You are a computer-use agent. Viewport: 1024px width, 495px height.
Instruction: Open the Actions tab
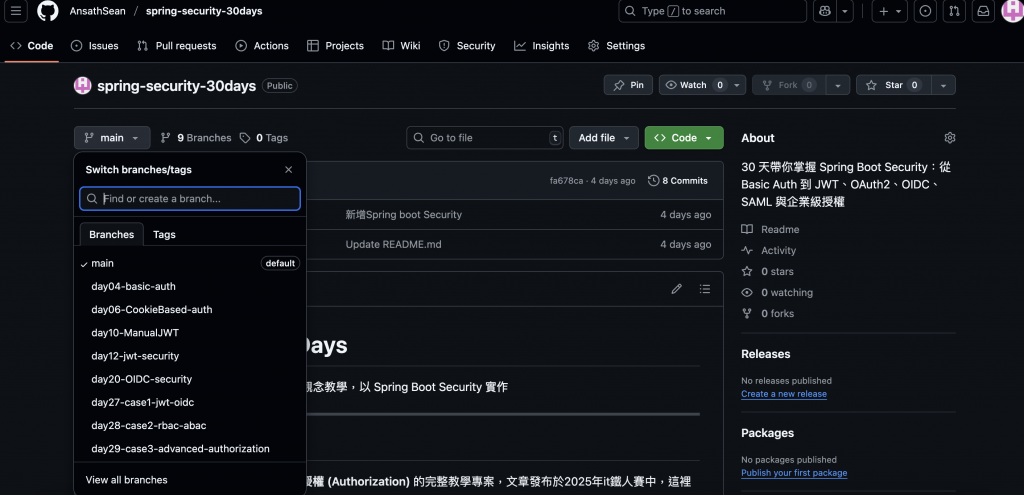pos(262,46)
